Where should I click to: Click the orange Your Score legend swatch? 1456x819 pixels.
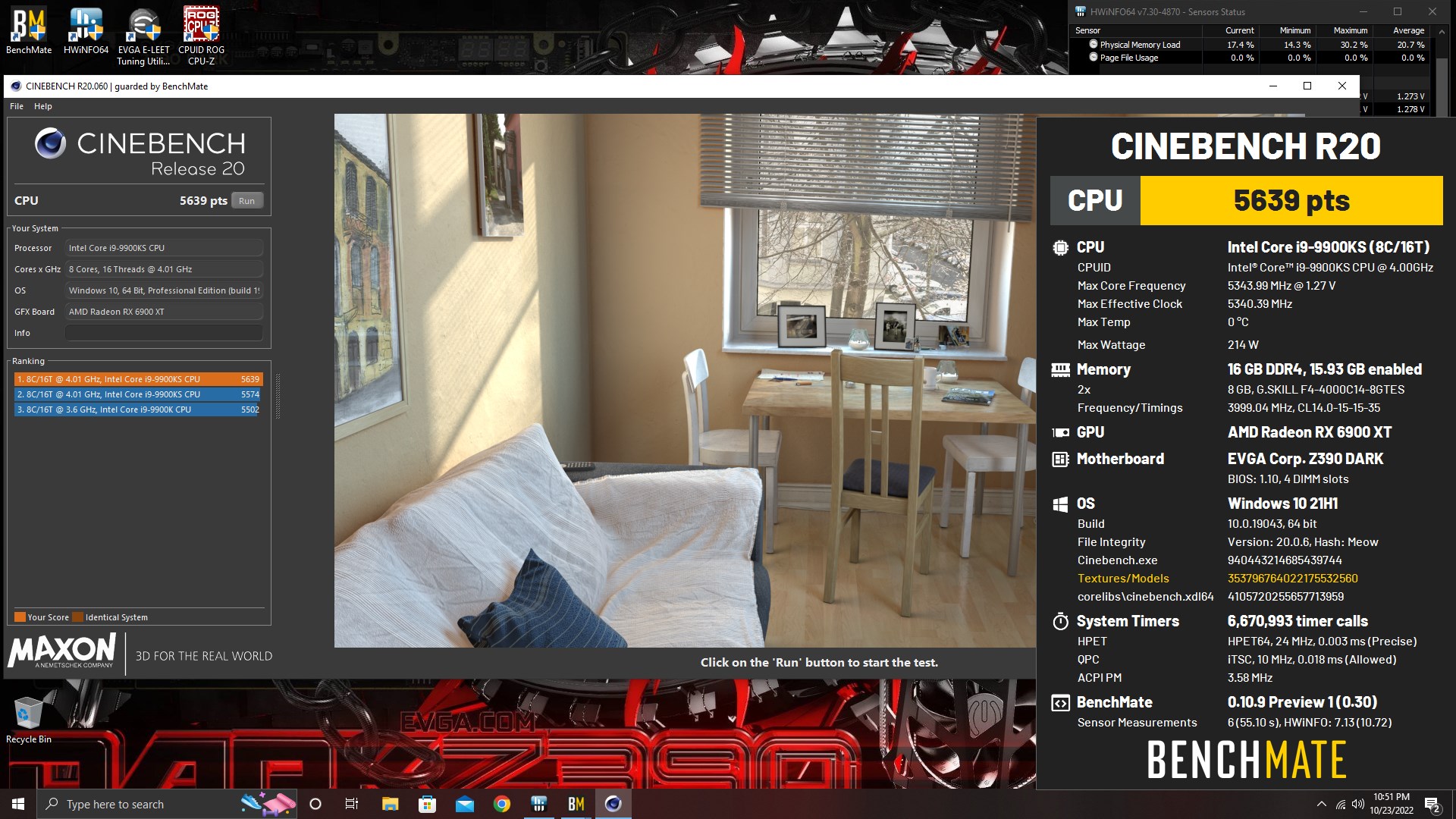pyautogui.click(x=20, y=617)
